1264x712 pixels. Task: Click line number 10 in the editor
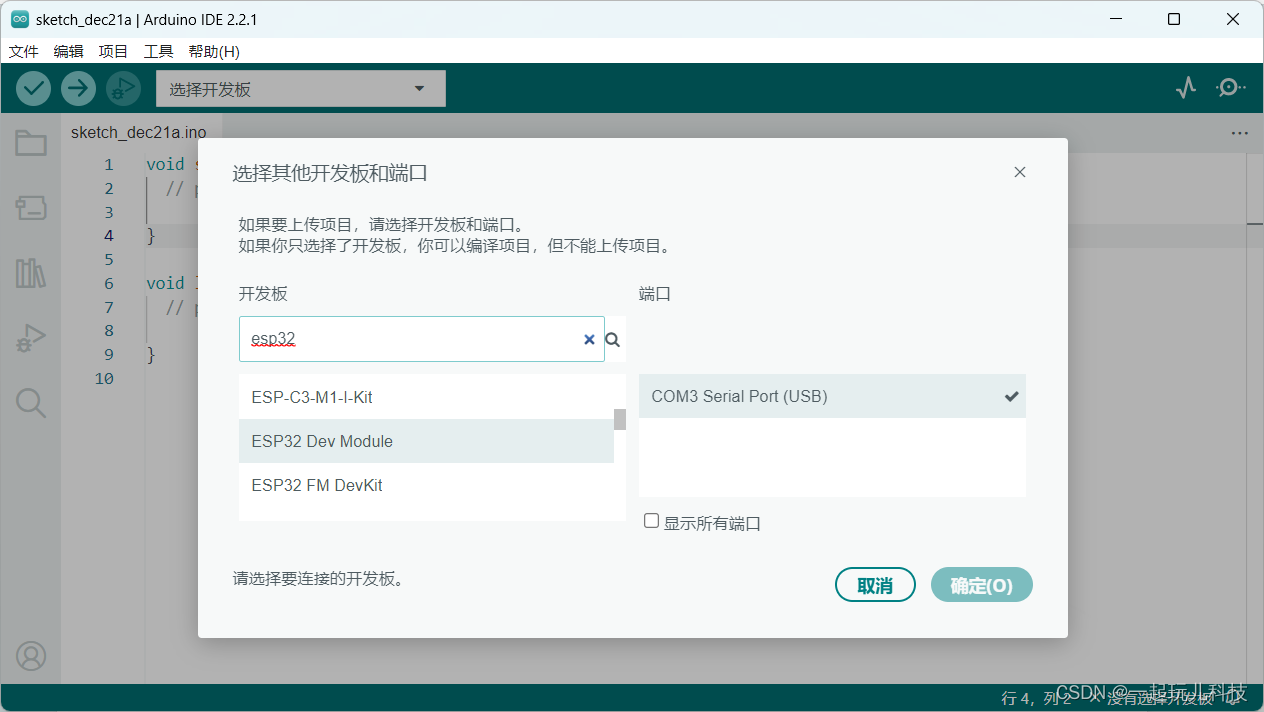click(104, 378)
